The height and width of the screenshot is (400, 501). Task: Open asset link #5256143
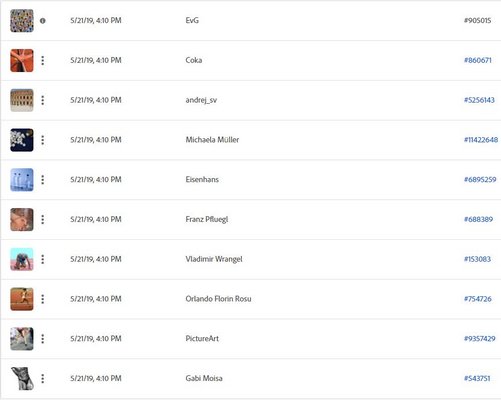[x=479, y=100]
